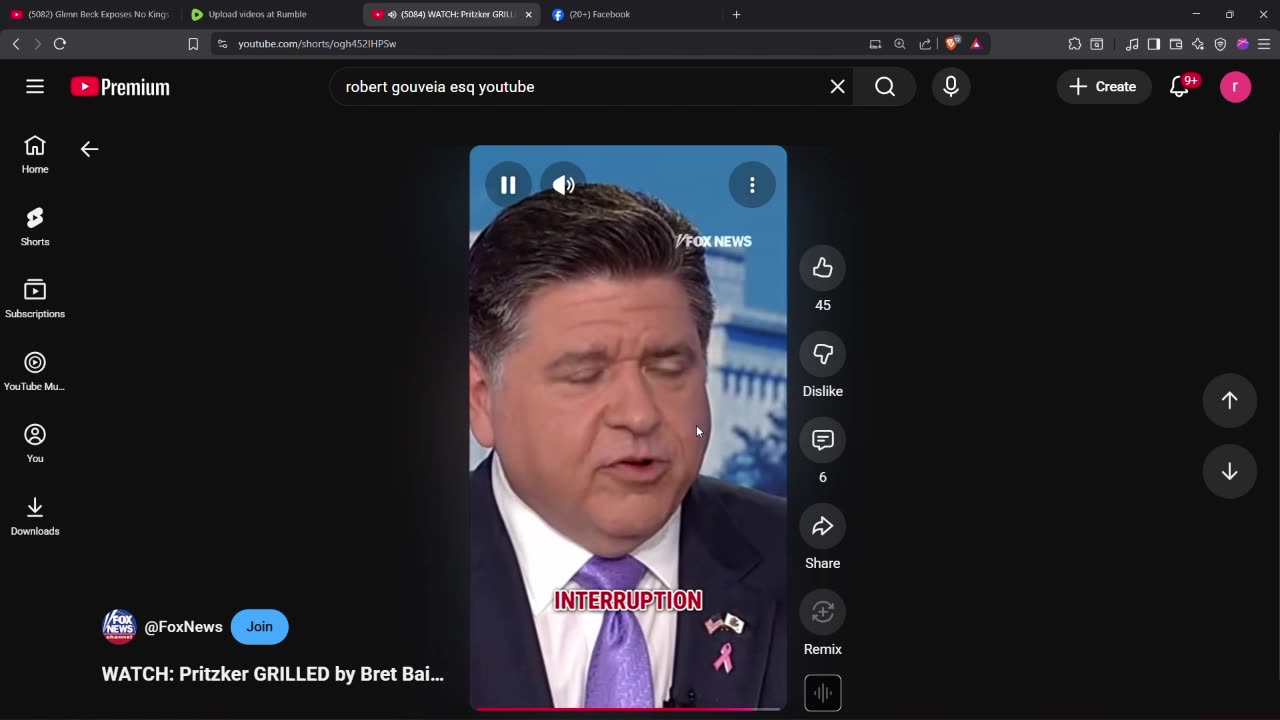
Task: Go to YouTube Premium home logo
Action: [120, 87]
